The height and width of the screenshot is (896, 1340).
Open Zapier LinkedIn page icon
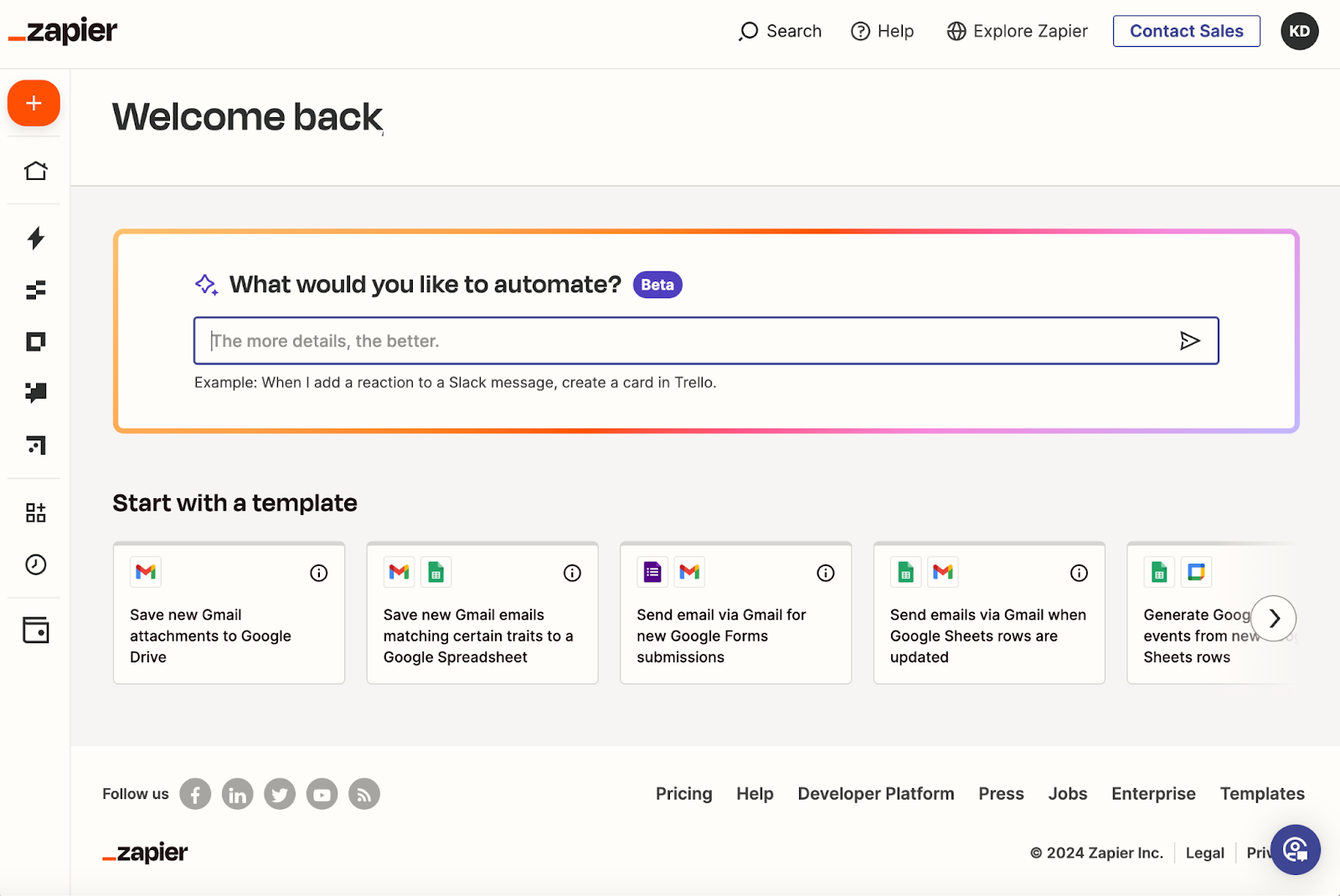238,794
